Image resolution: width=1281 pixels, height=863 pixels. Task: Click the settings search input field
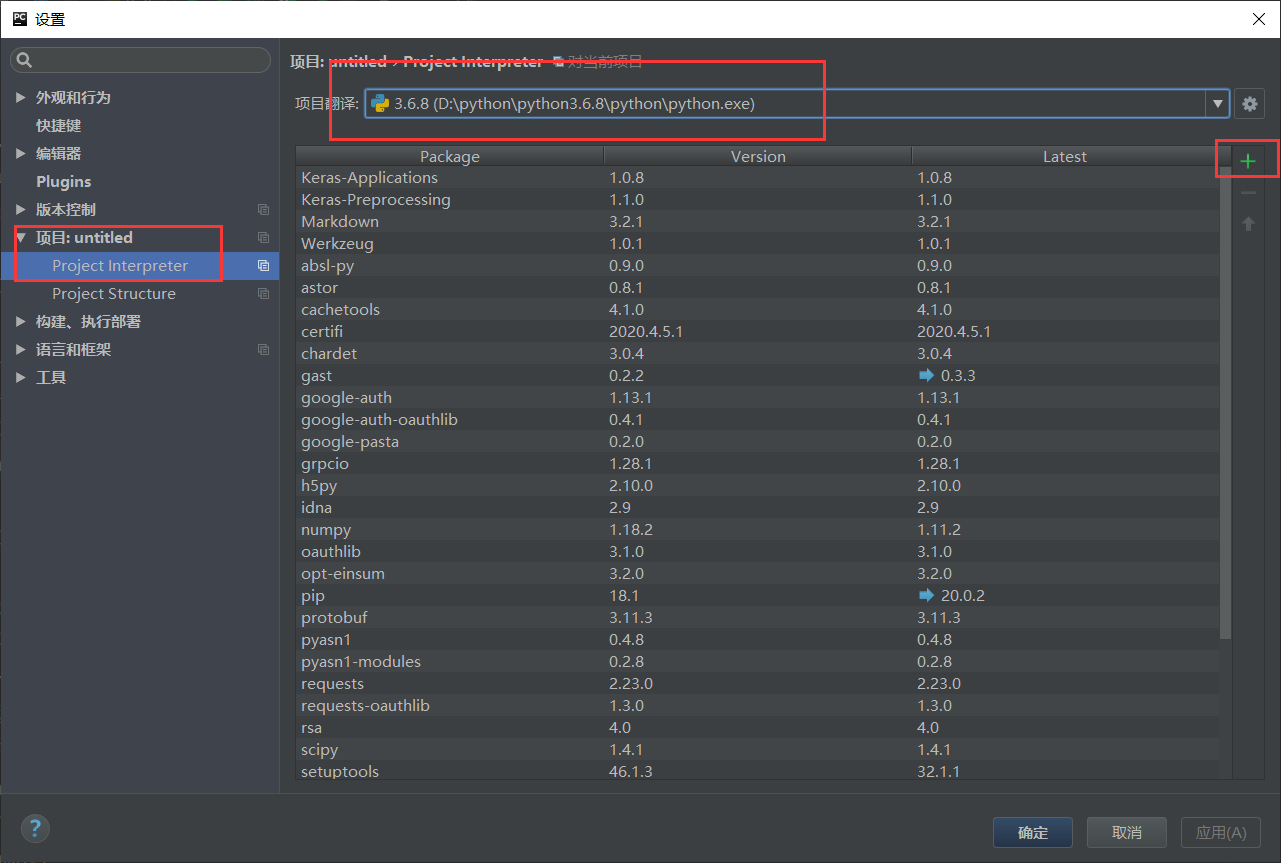click(140, 61)
